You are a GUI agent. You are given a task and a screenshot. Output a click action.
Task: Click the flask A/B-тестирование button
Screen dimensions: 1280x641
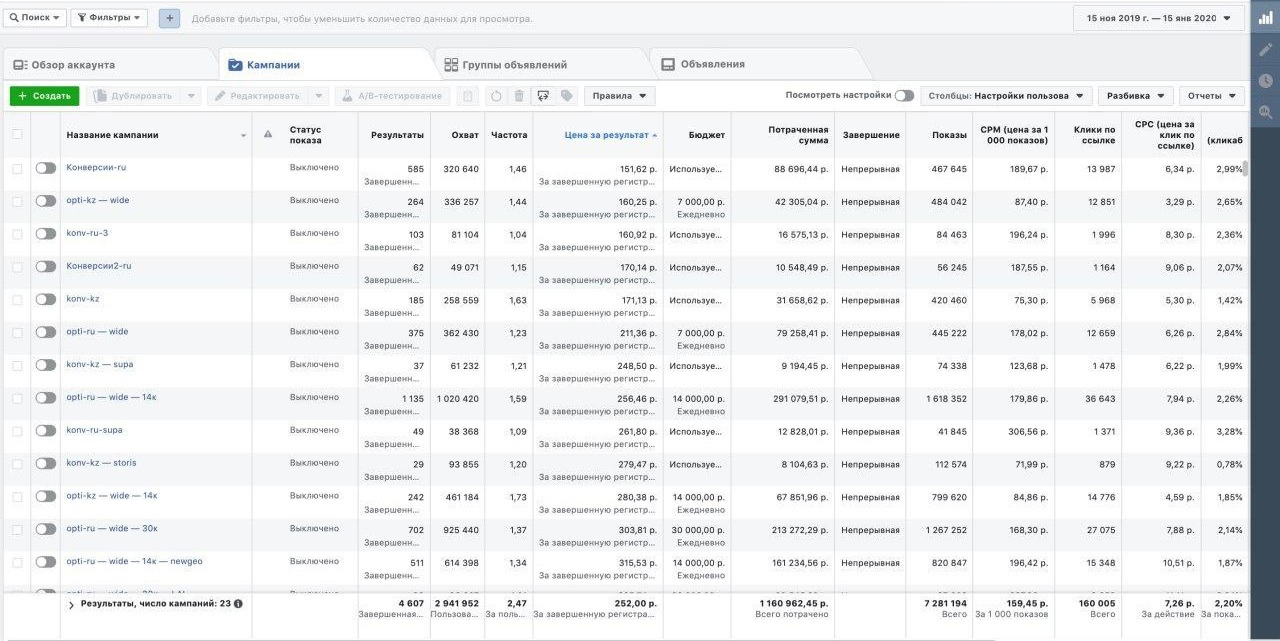pos(392,96)
